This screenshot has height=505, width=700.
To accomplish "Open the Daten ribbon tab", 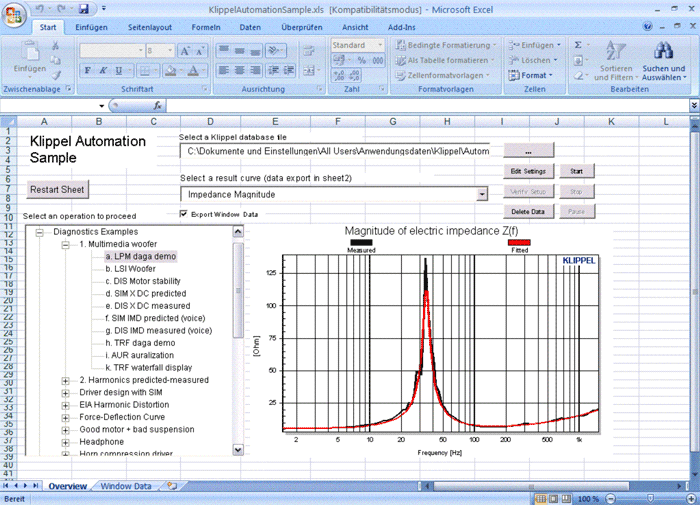I will click(x=250, y=27).
